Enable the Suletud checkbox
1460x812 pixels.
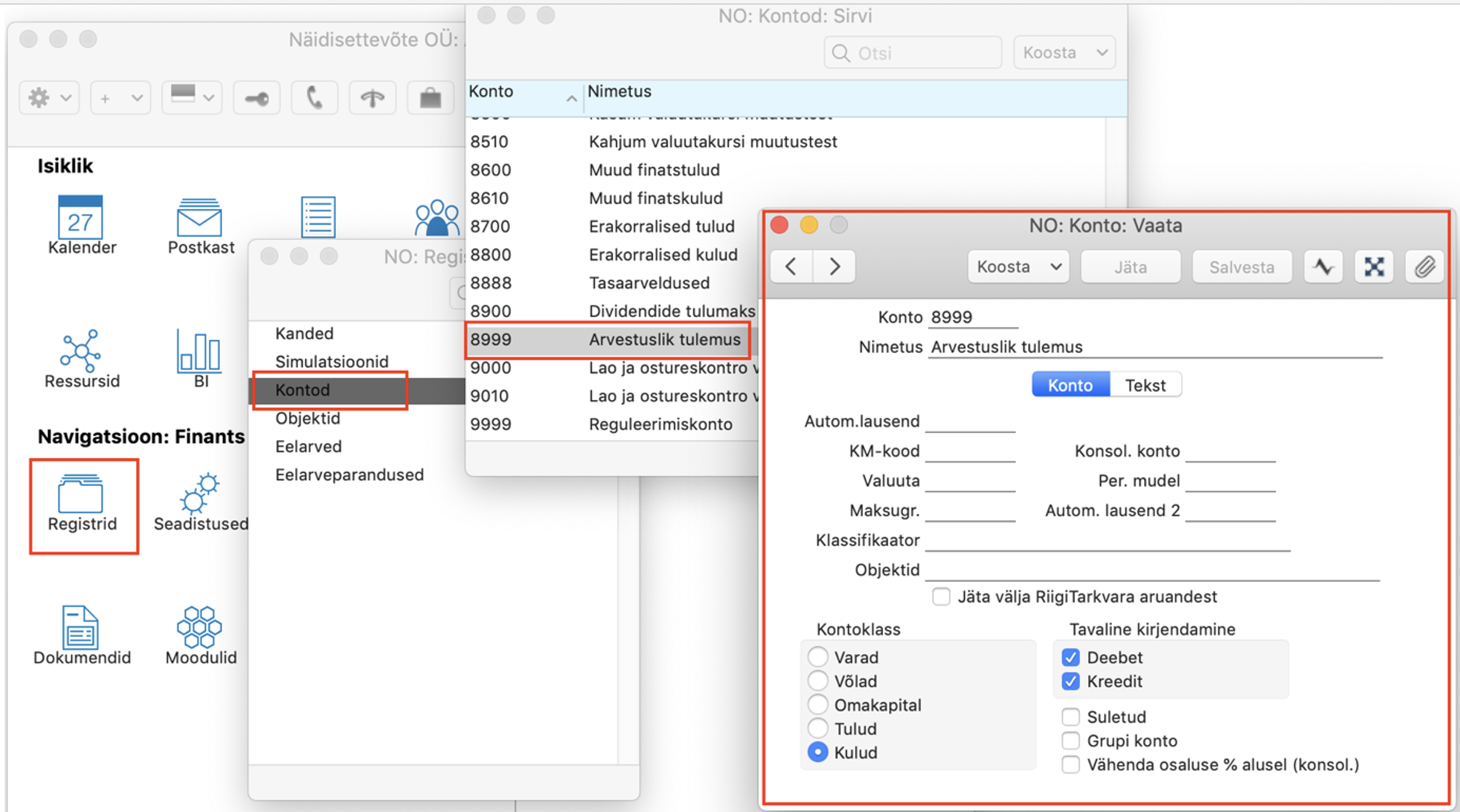1070,717
